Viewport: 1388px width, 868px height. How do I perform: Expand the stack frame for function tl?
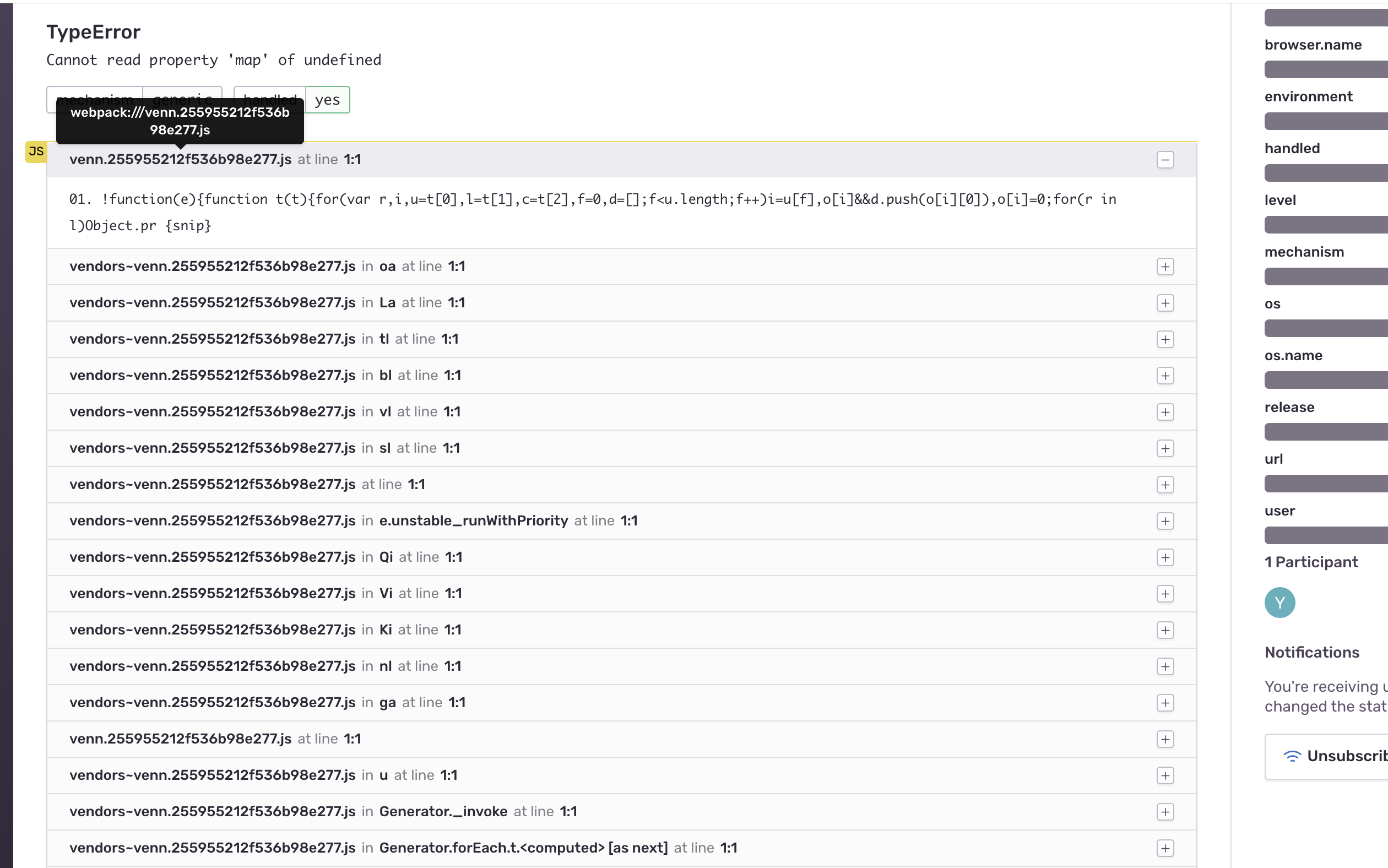point(1165,339)
